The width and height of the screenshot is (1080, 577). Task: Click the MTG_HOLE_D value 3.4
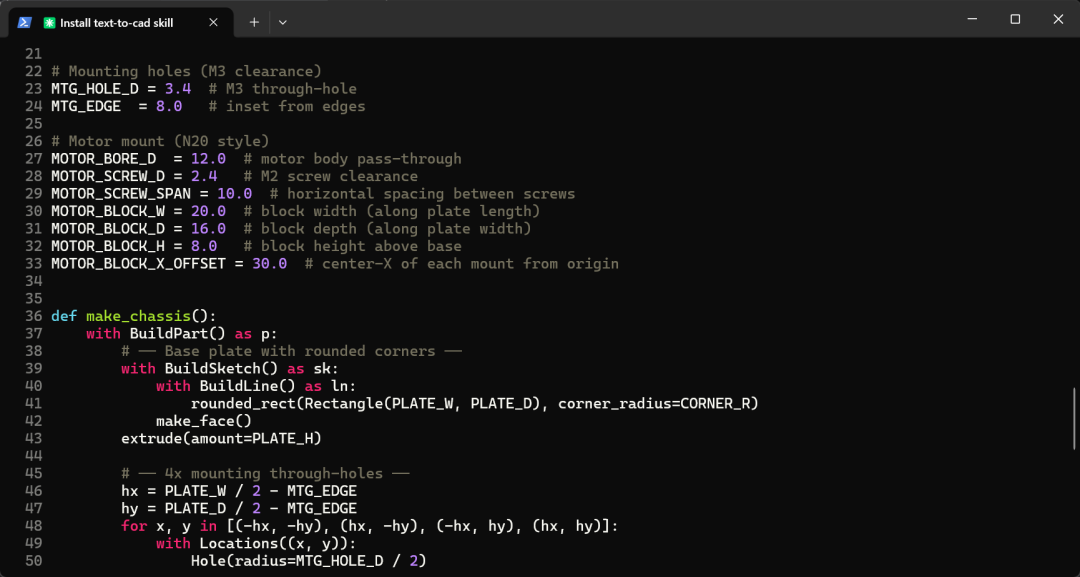178,89
